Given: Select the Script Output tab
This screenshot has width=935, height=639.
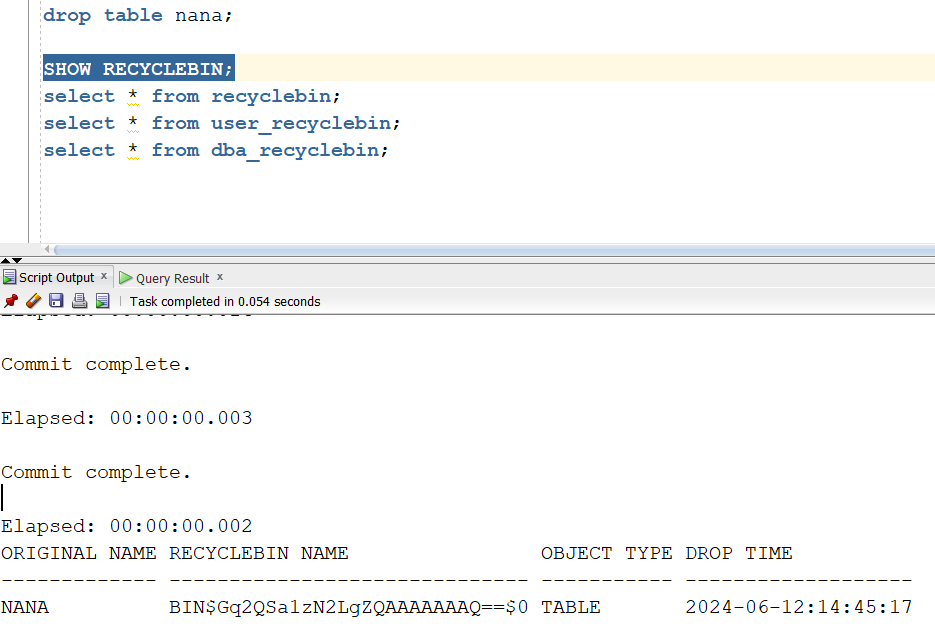Looking at the screenshot, I should 56,278.
